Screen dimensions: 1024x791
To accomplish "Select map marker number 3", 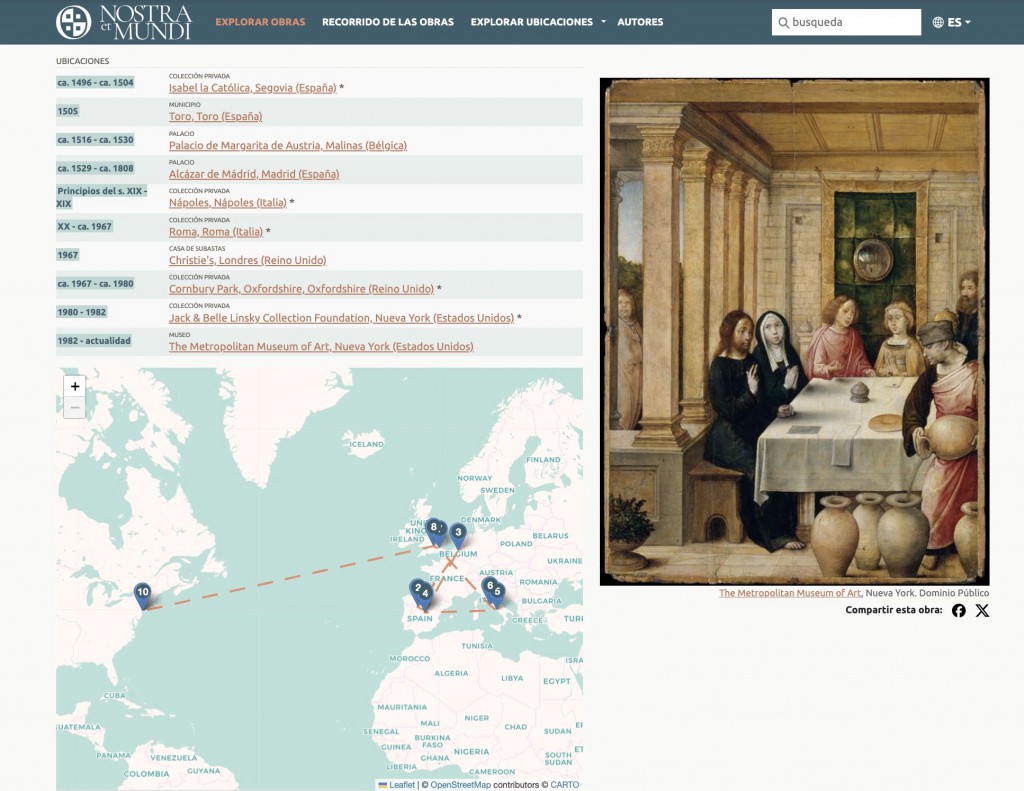I will tap(458, 536).
